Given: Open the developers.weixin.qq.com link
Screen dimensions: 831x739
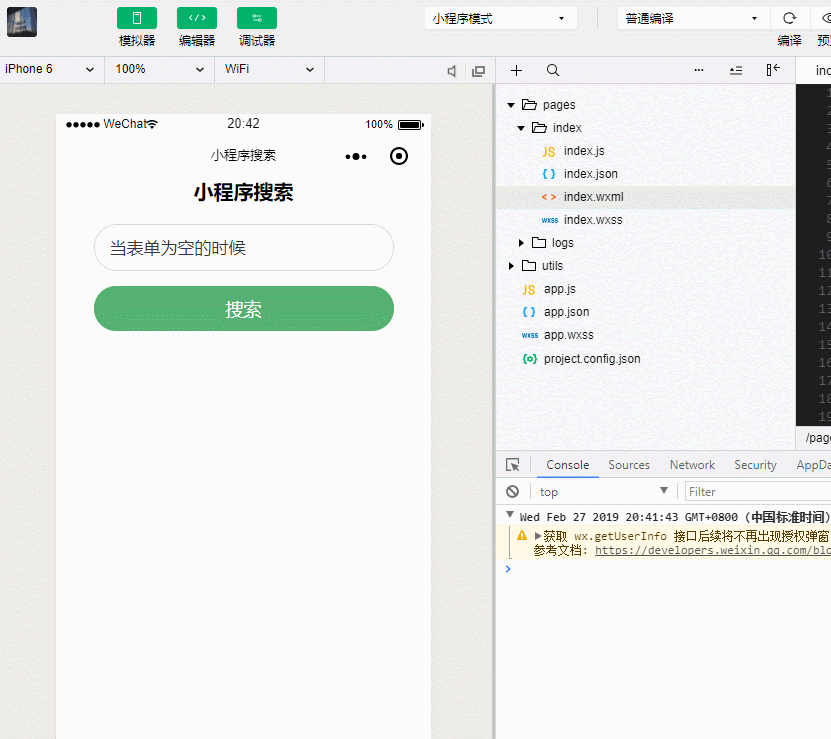Looking at the screenshot, I should click(713, 550).
